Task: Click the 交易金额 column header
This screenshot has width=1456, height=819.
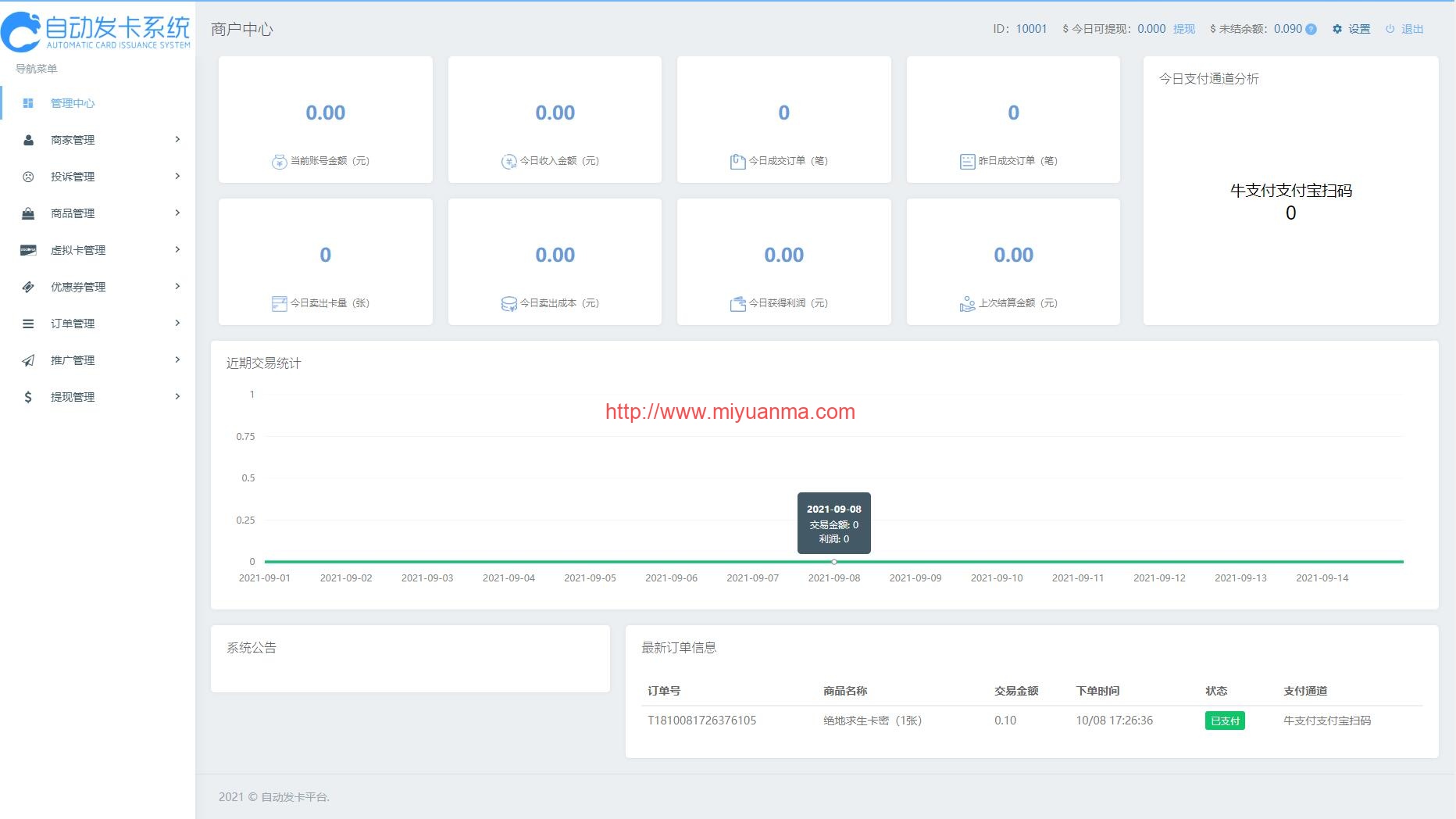Action: tap(1016, 691)
